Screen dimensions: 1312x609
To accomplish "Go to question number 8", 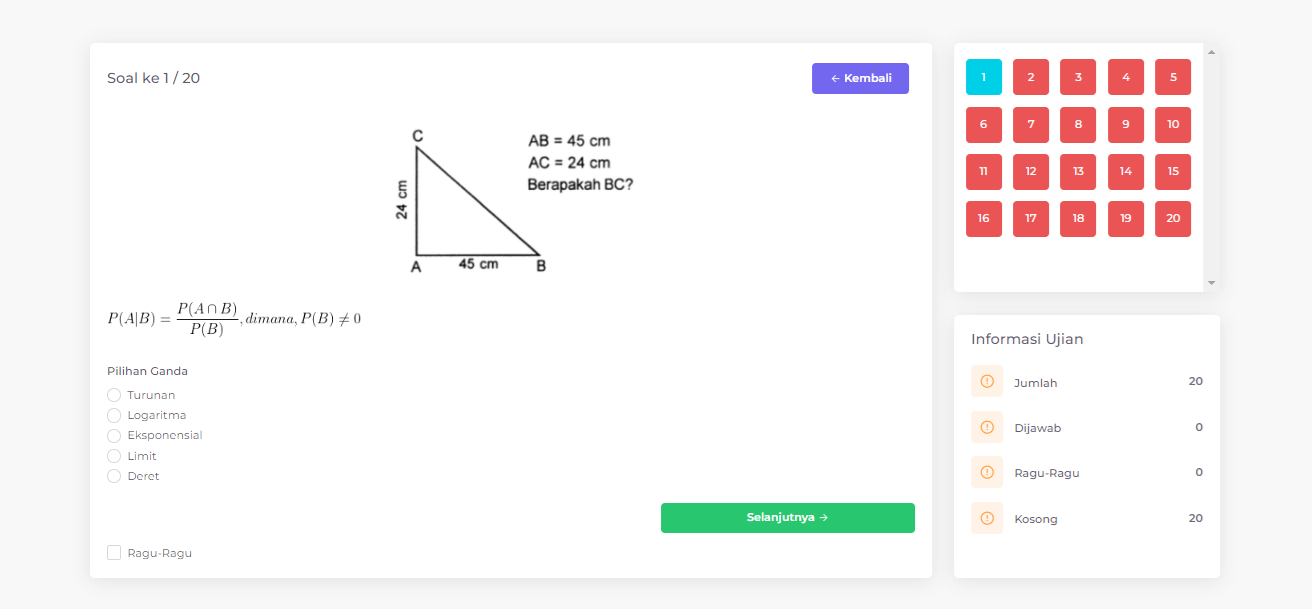I will (x=1077, y=125).
